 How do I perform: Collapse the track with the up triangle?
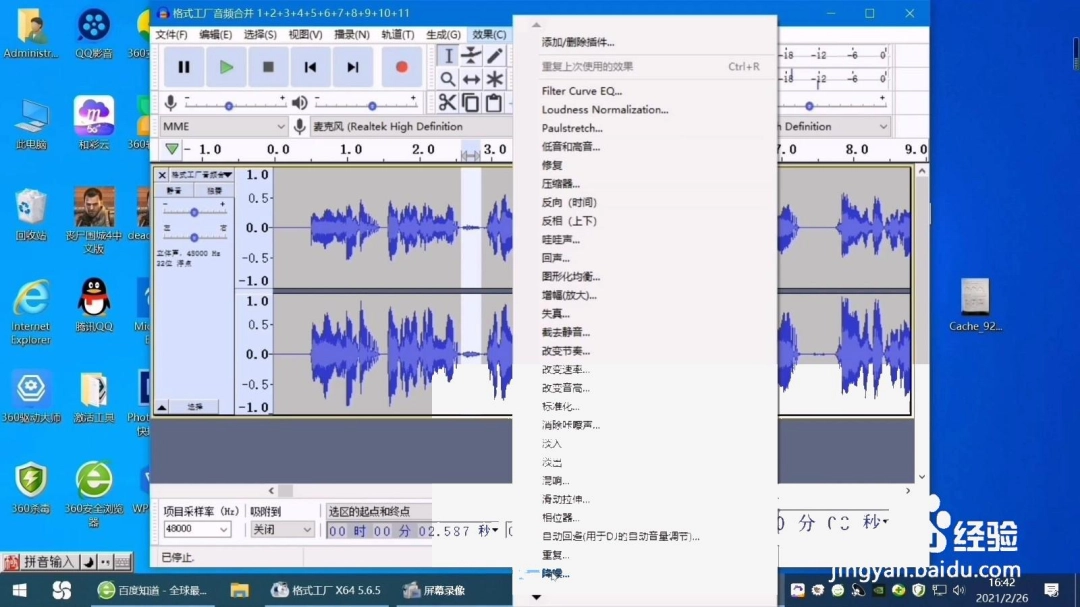(162, 407)
